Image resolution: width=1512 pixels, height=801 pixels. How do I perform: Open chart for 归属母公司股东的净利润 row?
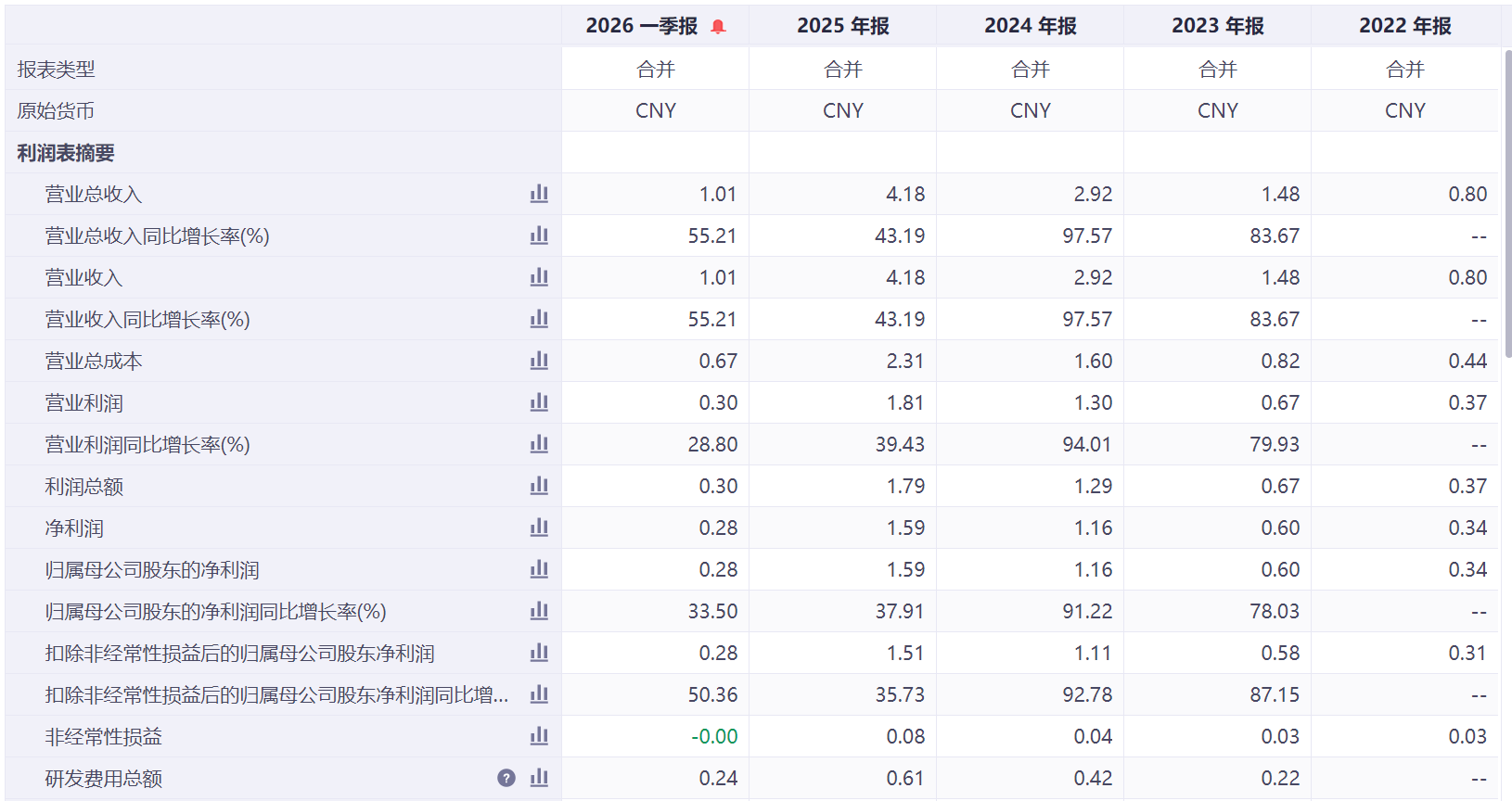pos(539,569)
